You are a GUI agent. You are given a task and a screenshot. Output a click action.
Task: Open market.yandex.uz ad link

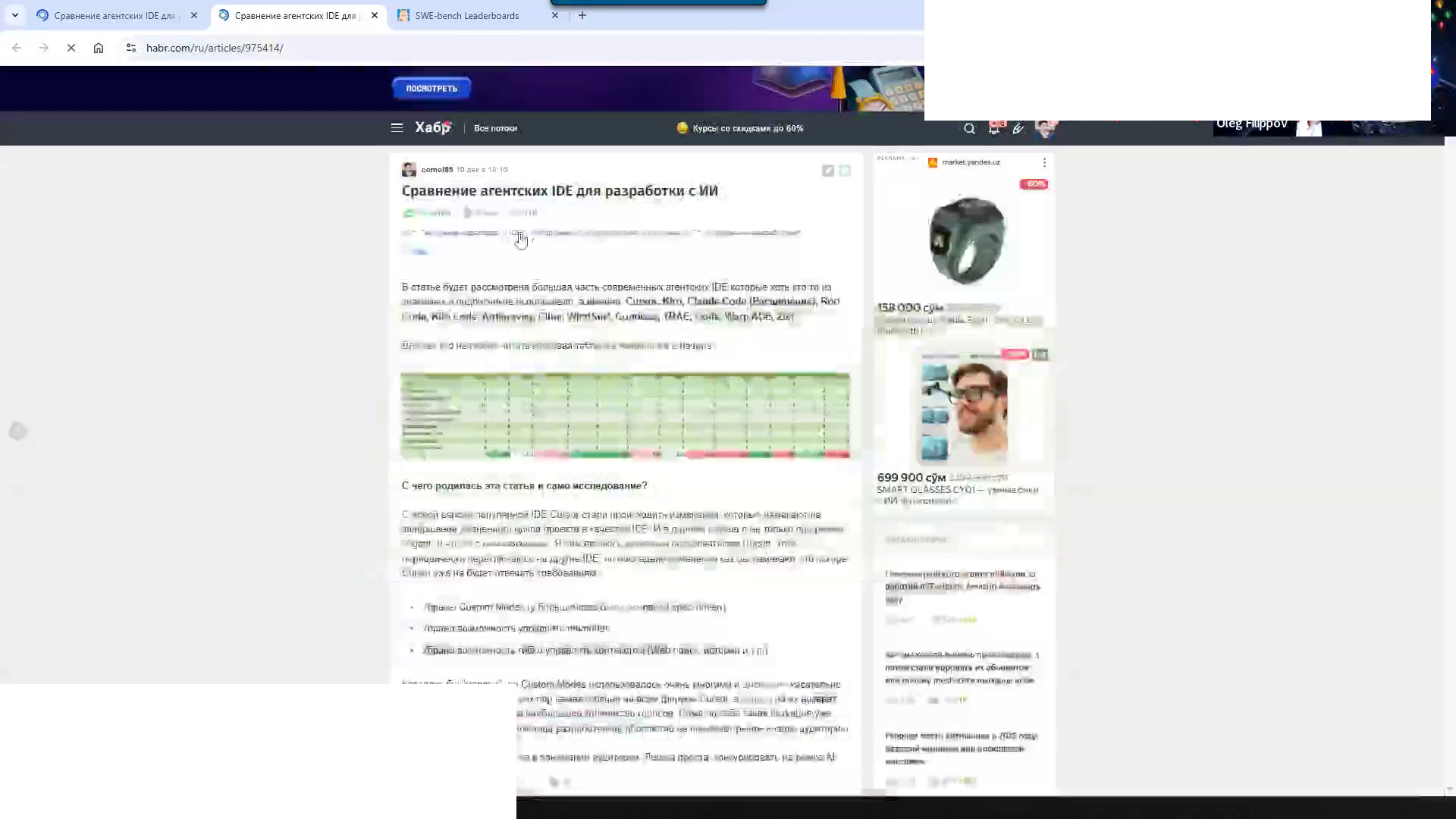pos(971,162)
